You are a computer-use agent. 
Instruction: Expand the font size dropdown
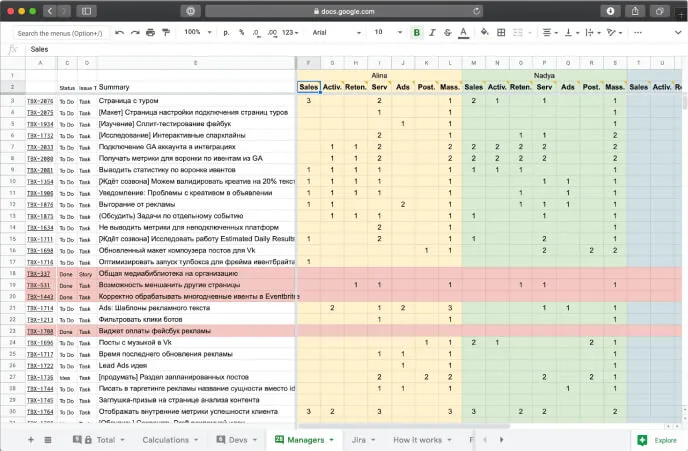(386, 32)
